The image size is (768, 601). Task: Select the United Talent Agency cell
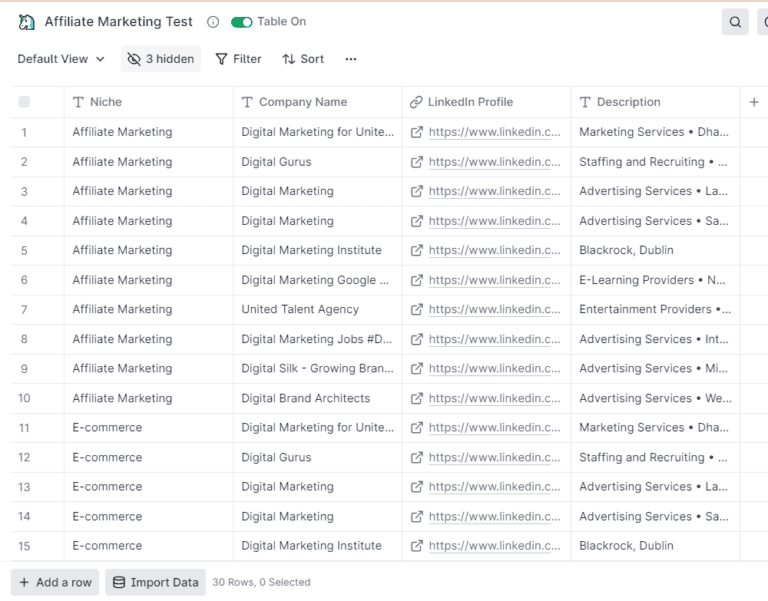(300, 310)
